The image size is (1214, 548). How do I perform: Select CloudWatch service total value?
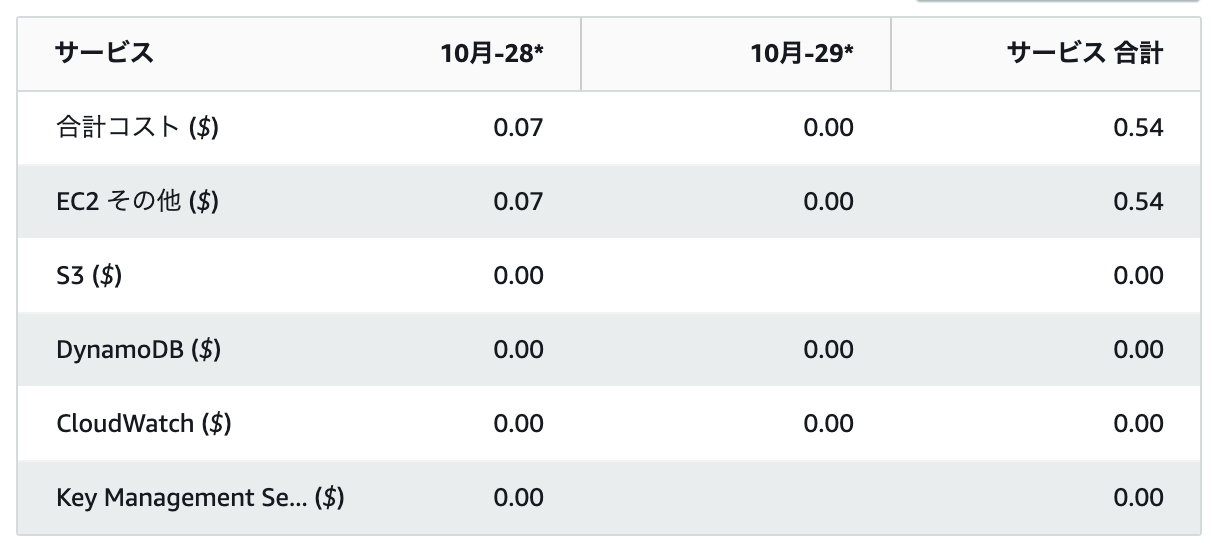(1138, 424)
